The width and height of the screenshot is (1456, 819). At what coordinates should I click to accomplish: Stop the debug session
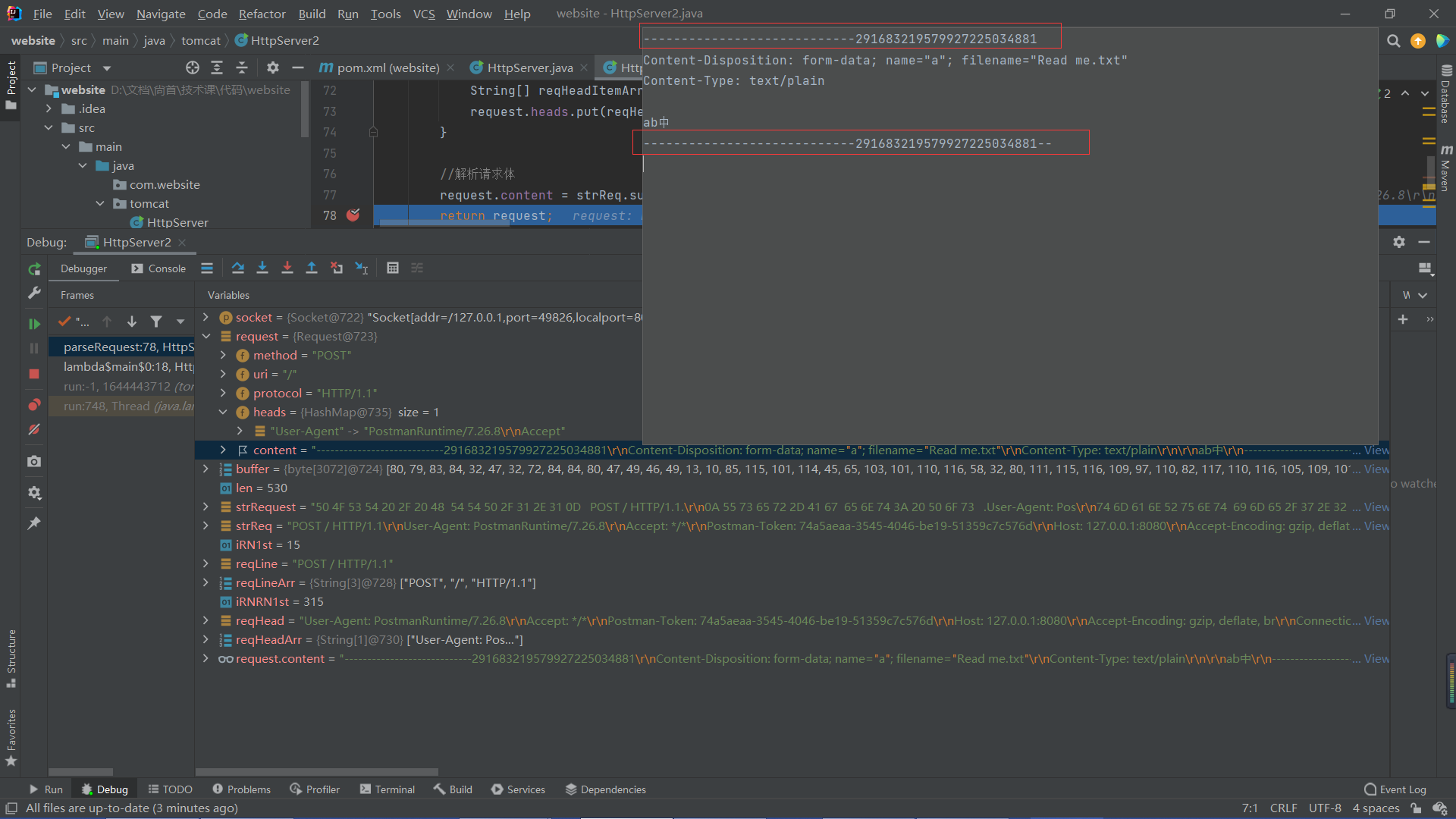pyautogui.click(x=34, y=374)
